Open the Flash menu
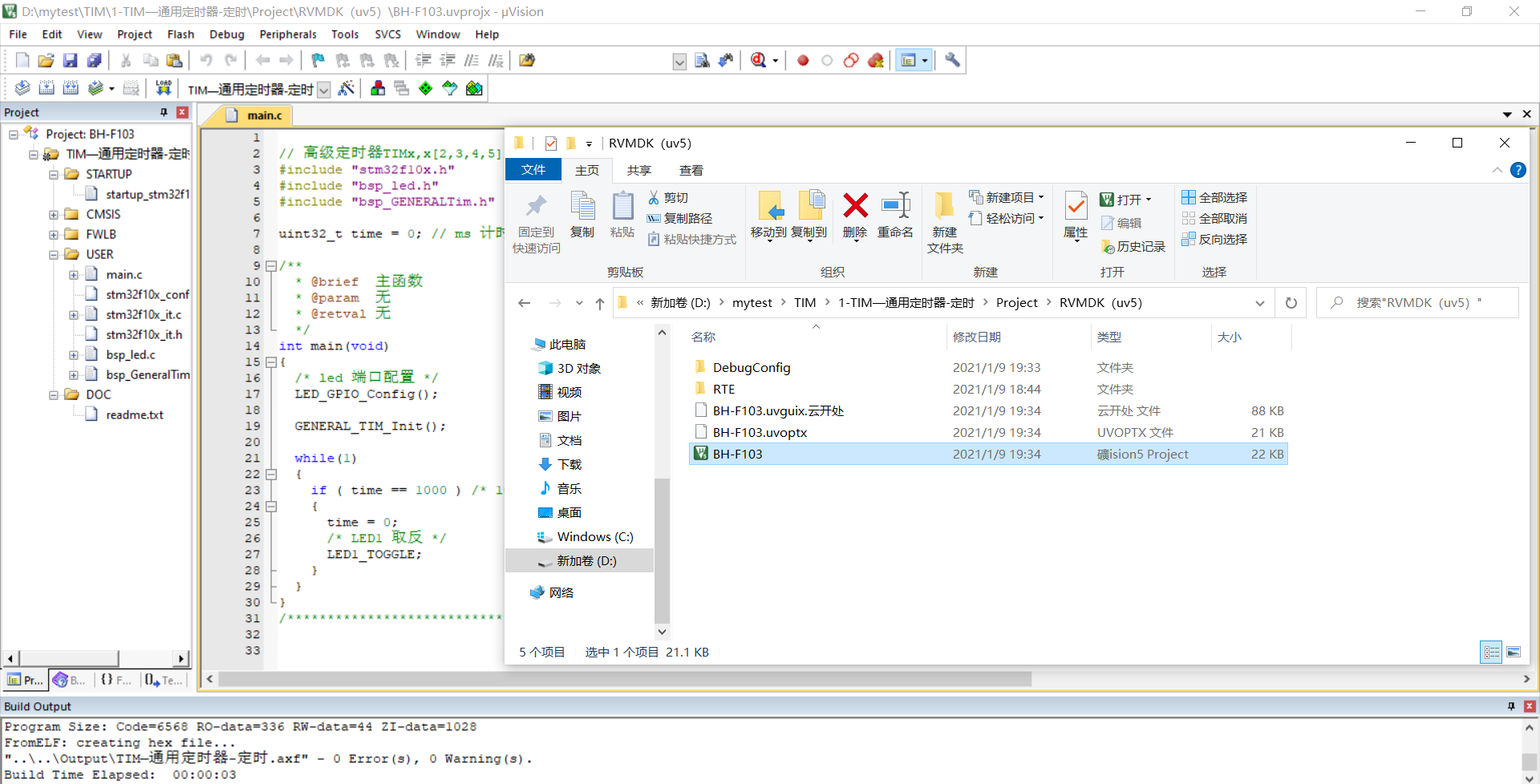 click(x=180, y=34)
